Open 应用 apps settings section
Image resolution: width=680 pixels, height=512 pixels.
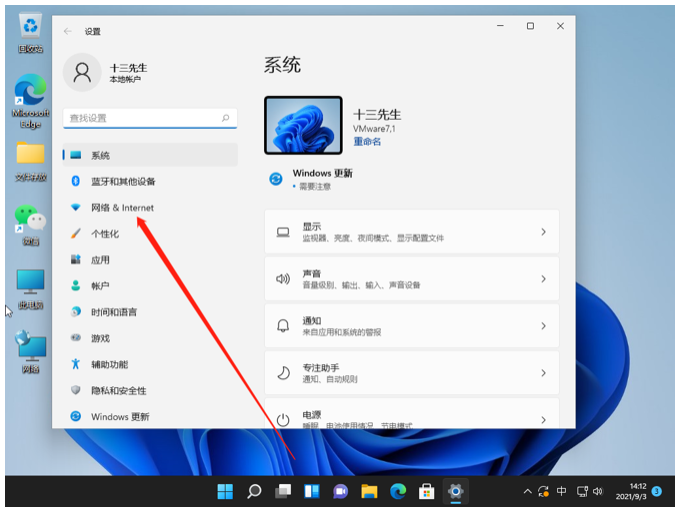coord(100,259)
